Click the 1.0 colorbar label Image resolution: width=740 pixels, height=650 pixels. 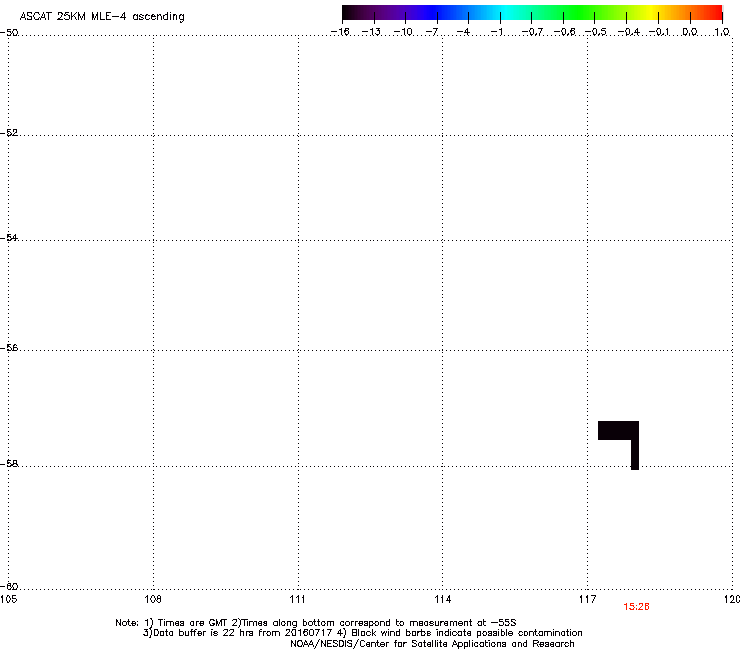[722, 32]
